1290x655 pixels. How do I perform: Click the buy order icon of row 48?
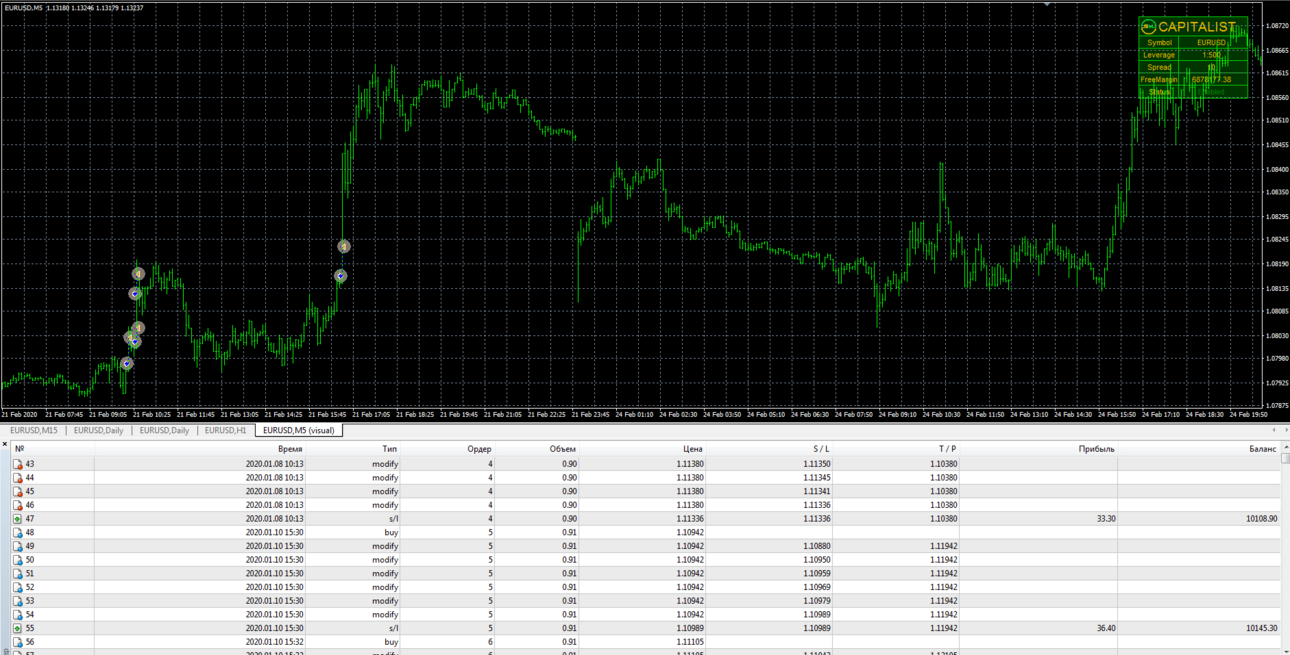(18, 533)
